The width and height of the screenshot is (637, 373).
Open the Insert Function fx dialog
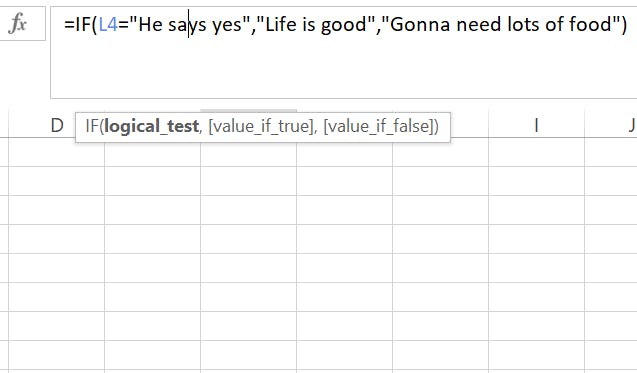(17, 24)
